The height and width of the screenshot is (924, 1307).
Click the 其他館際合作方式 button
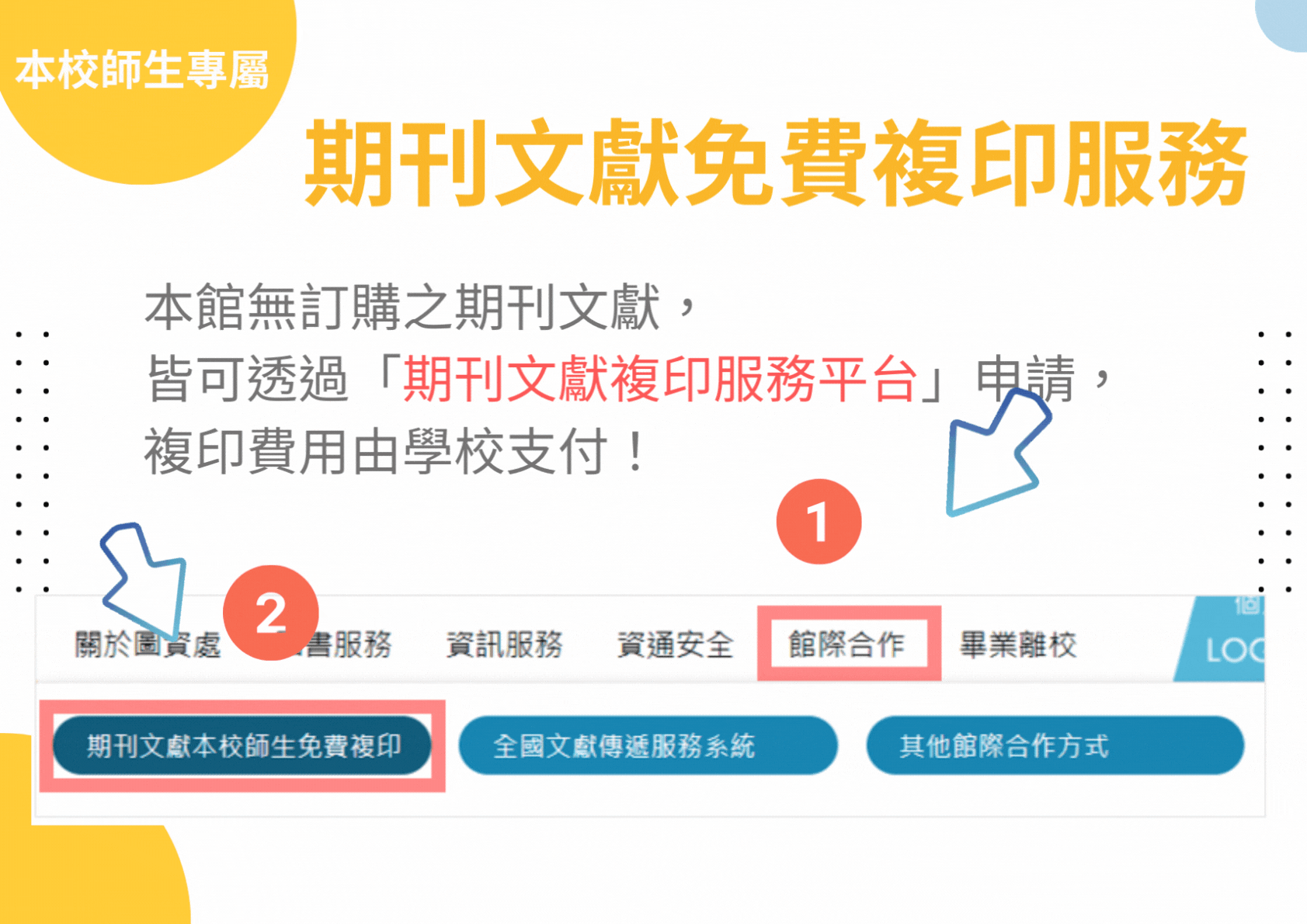coord(1055,745)
